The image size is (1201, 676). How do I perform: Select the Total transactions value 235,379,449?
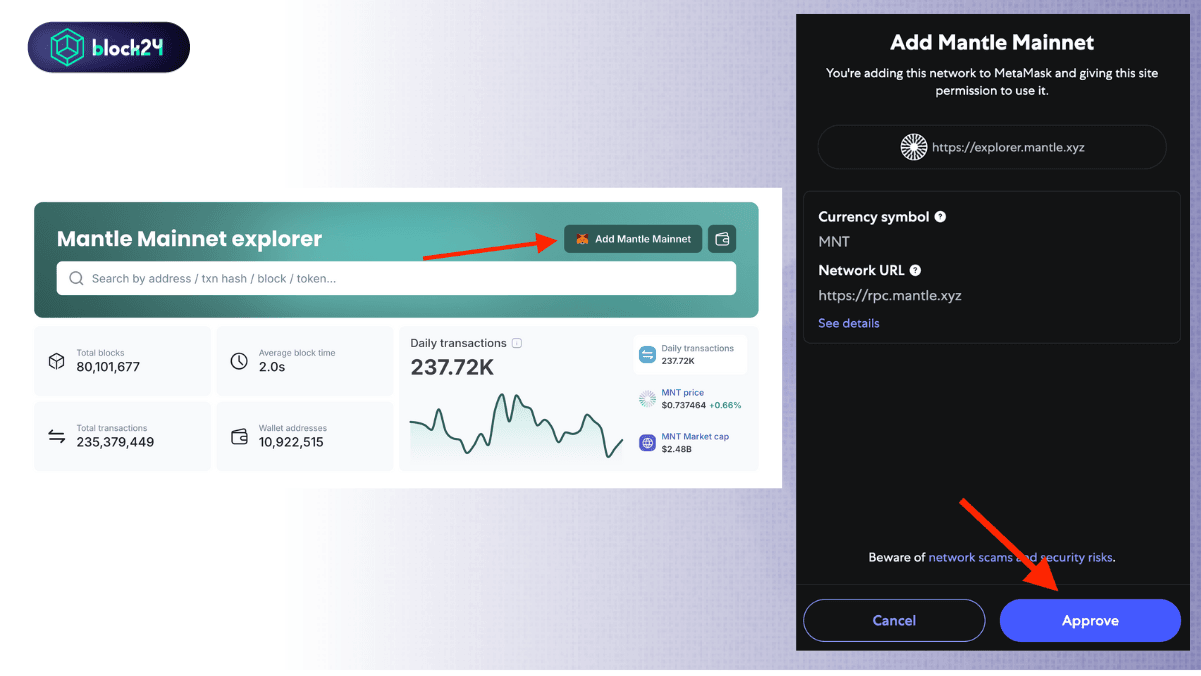tap(115, 442)
